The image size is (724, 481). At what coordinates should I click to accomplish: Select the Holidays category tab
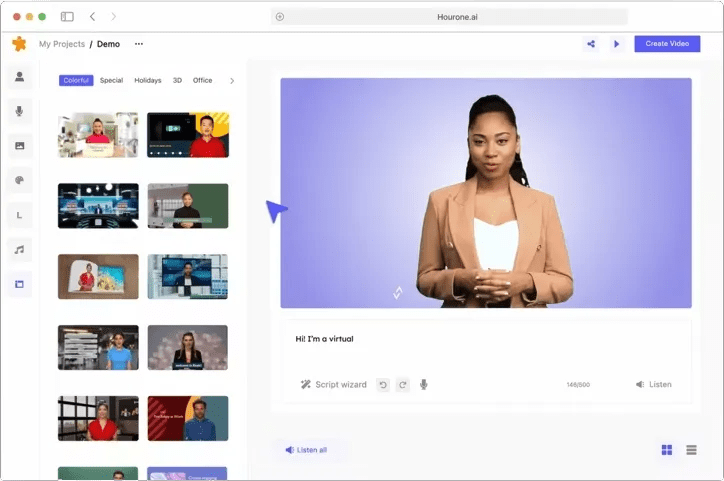(148, 80)
